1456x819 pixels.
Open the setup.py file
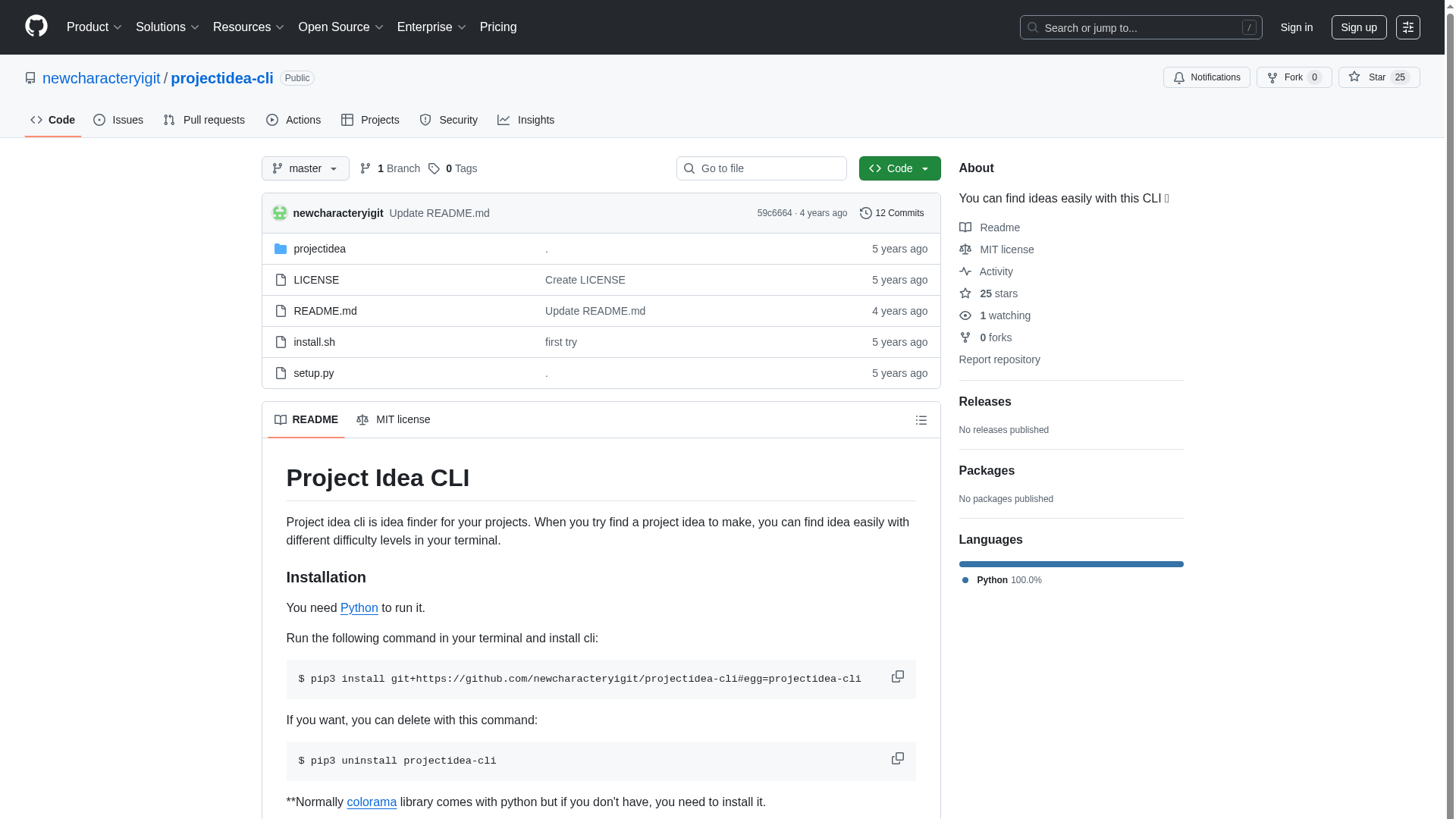coord(313,373)
